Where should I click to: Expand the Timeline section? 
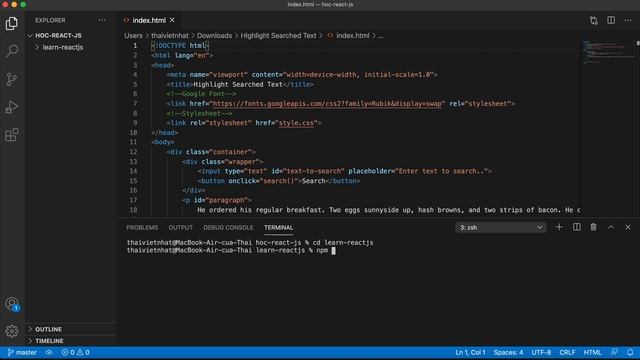[49, 341]
